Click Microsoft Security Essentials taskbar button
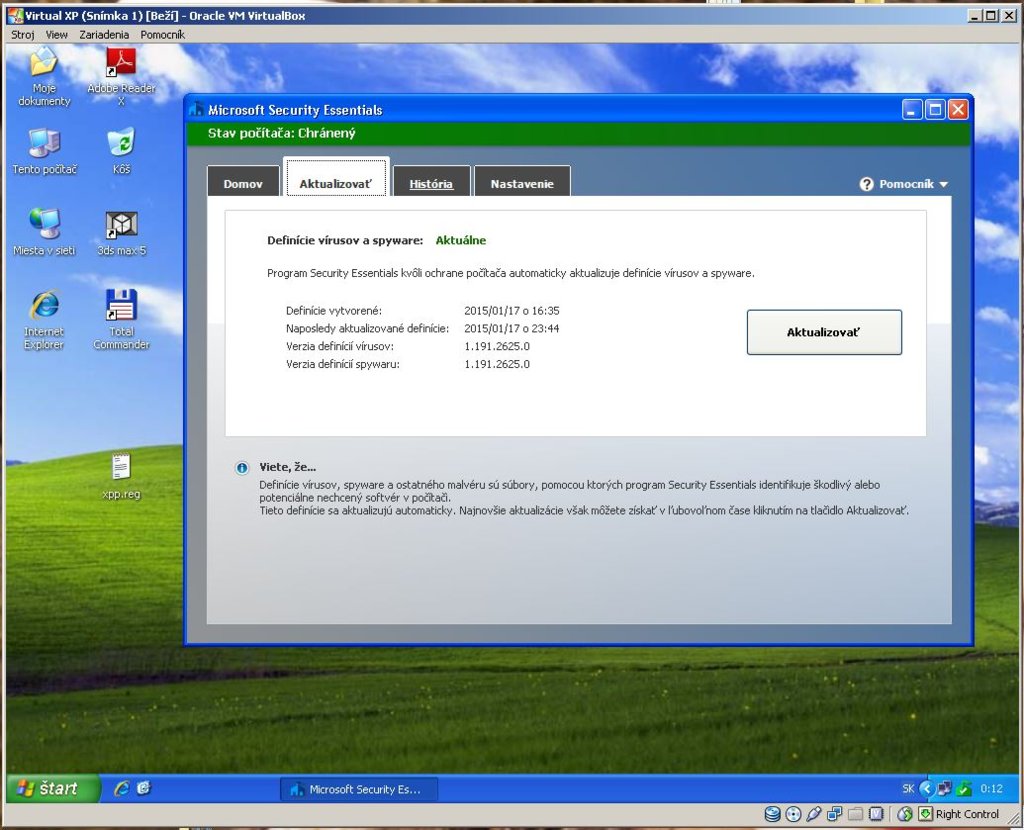Viewport: 1024px width, 830px height. tap(359, 789)
